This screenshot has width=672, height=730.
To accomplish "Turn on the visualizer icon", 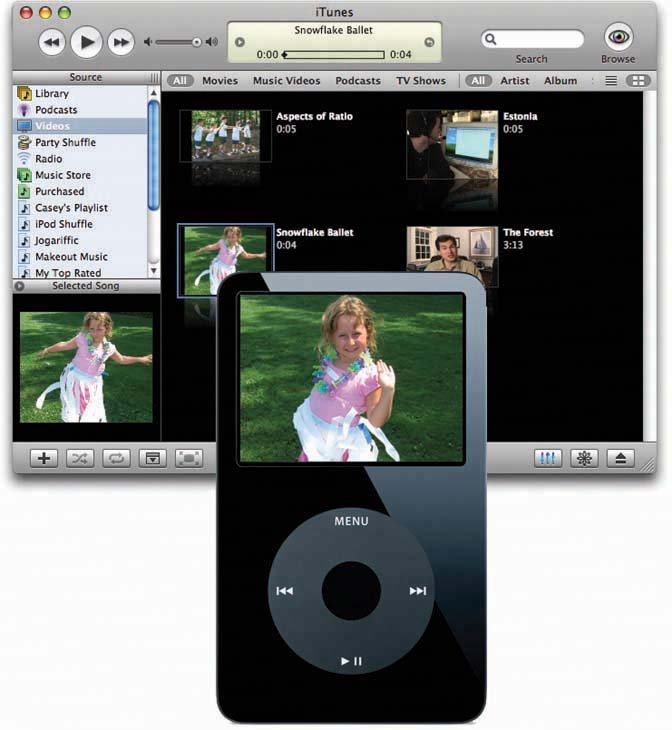I will point(584,458).
